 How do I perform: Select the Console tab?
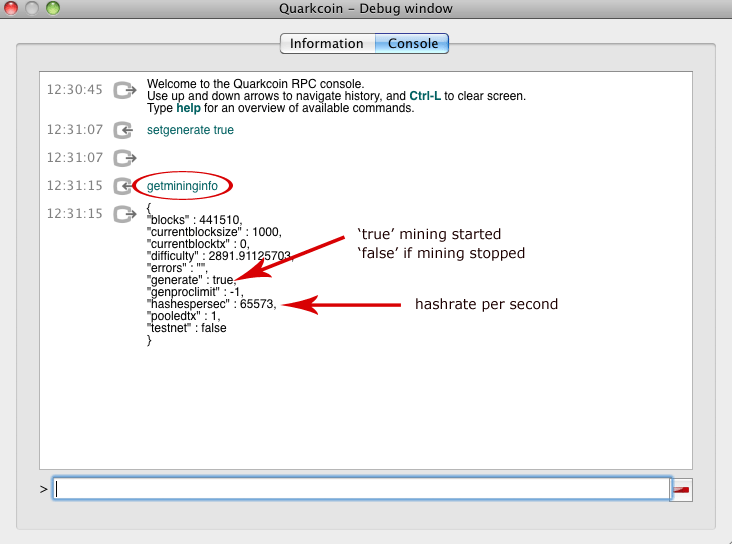coord(412,43)
